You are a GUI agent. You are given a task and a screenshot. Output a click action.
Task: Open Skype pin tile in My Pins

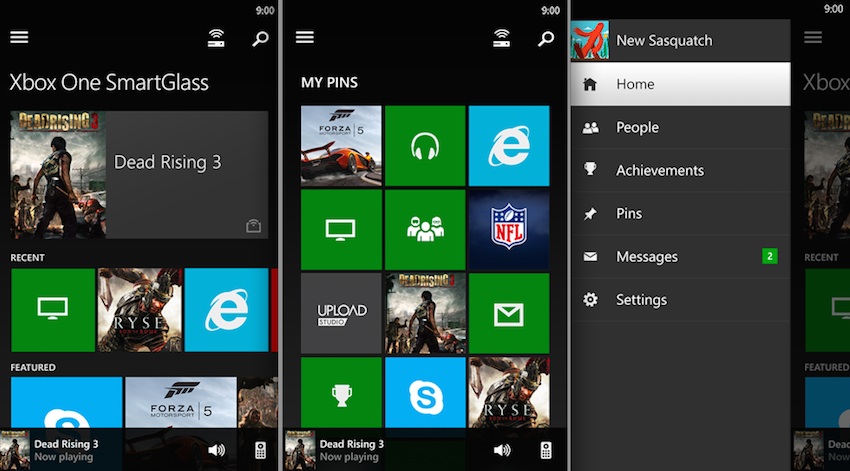click(x=425, y=392)
